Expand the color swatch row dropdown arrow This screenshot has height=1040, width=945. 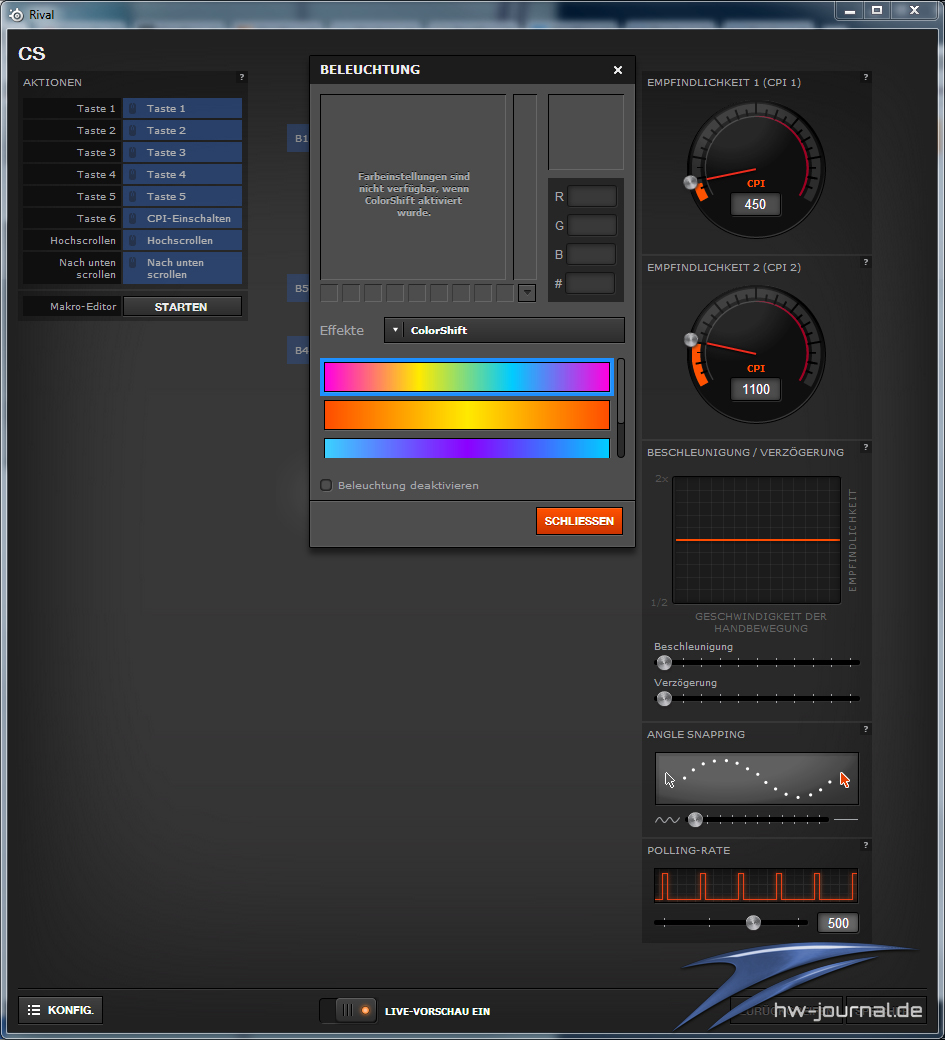coord(527,293)
